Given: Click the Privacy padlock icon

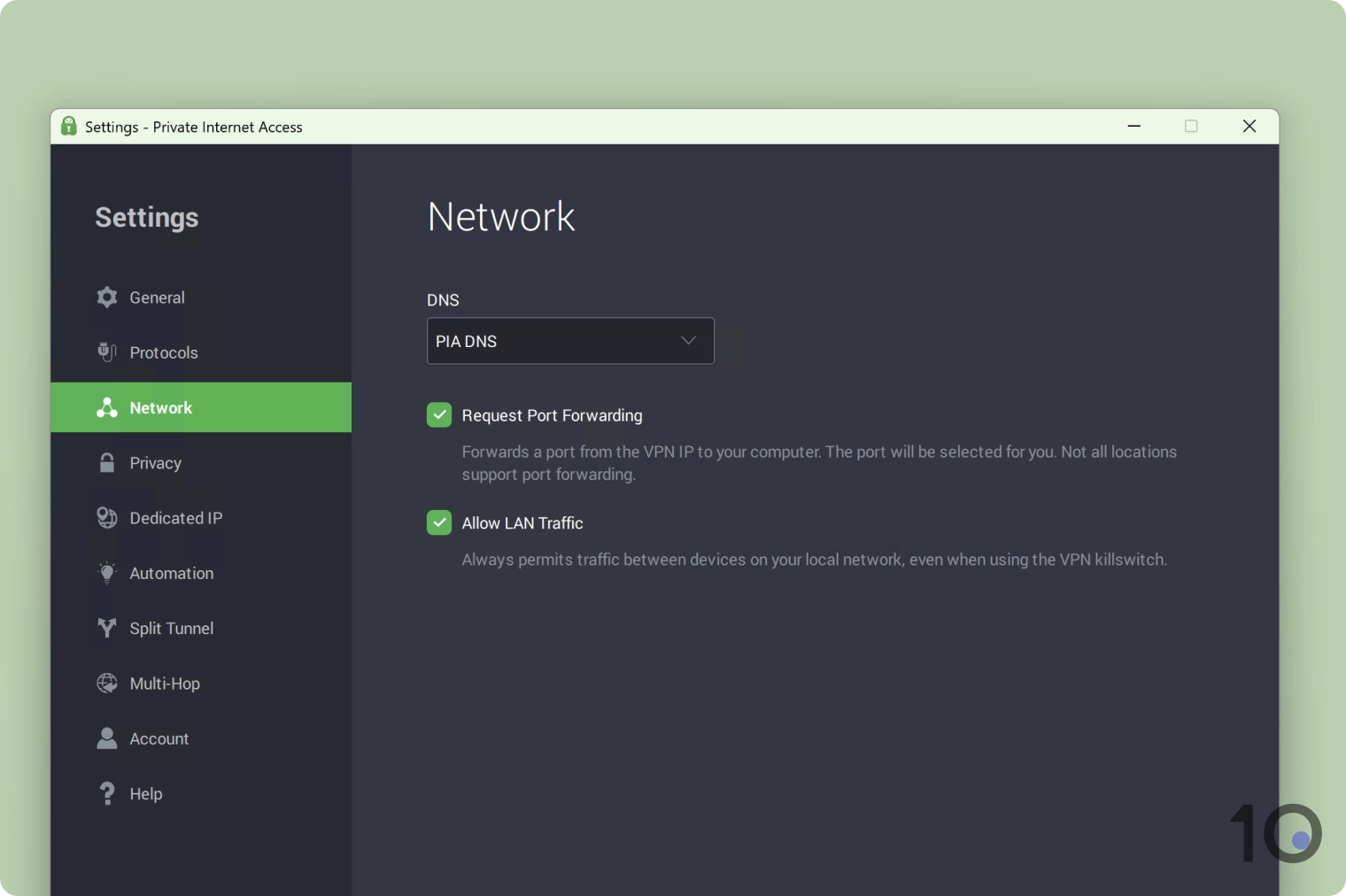Looking at the screenshot, I should [x=106, y=462].
